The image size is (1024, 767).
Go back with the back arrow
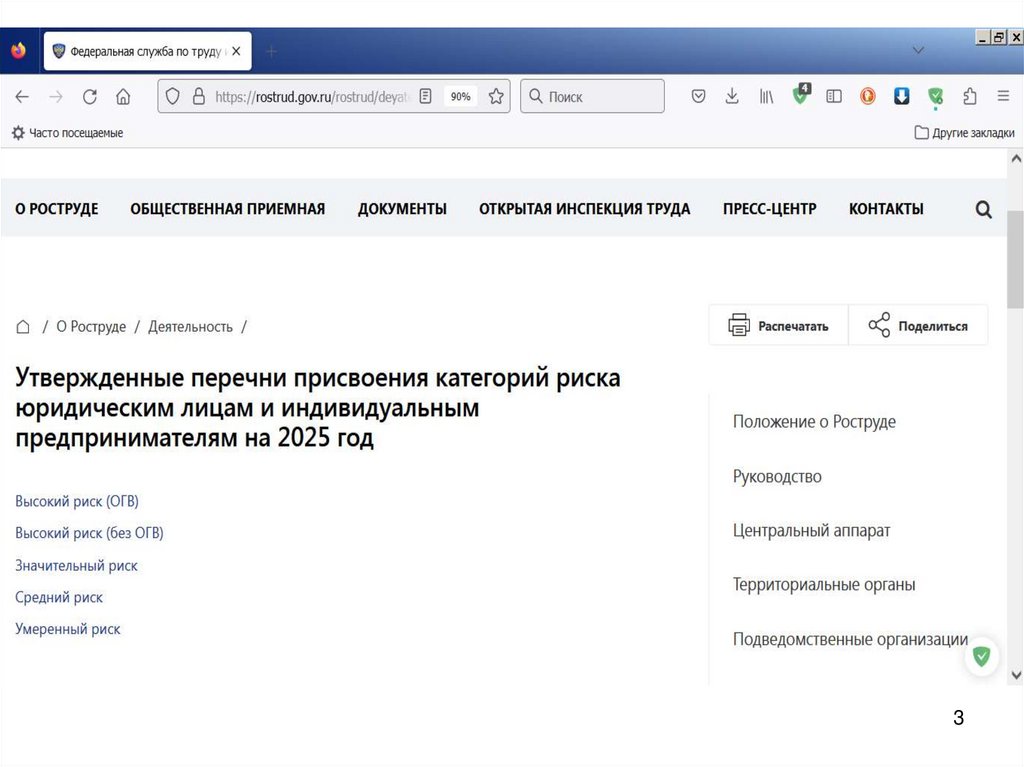tap(22, 97)
